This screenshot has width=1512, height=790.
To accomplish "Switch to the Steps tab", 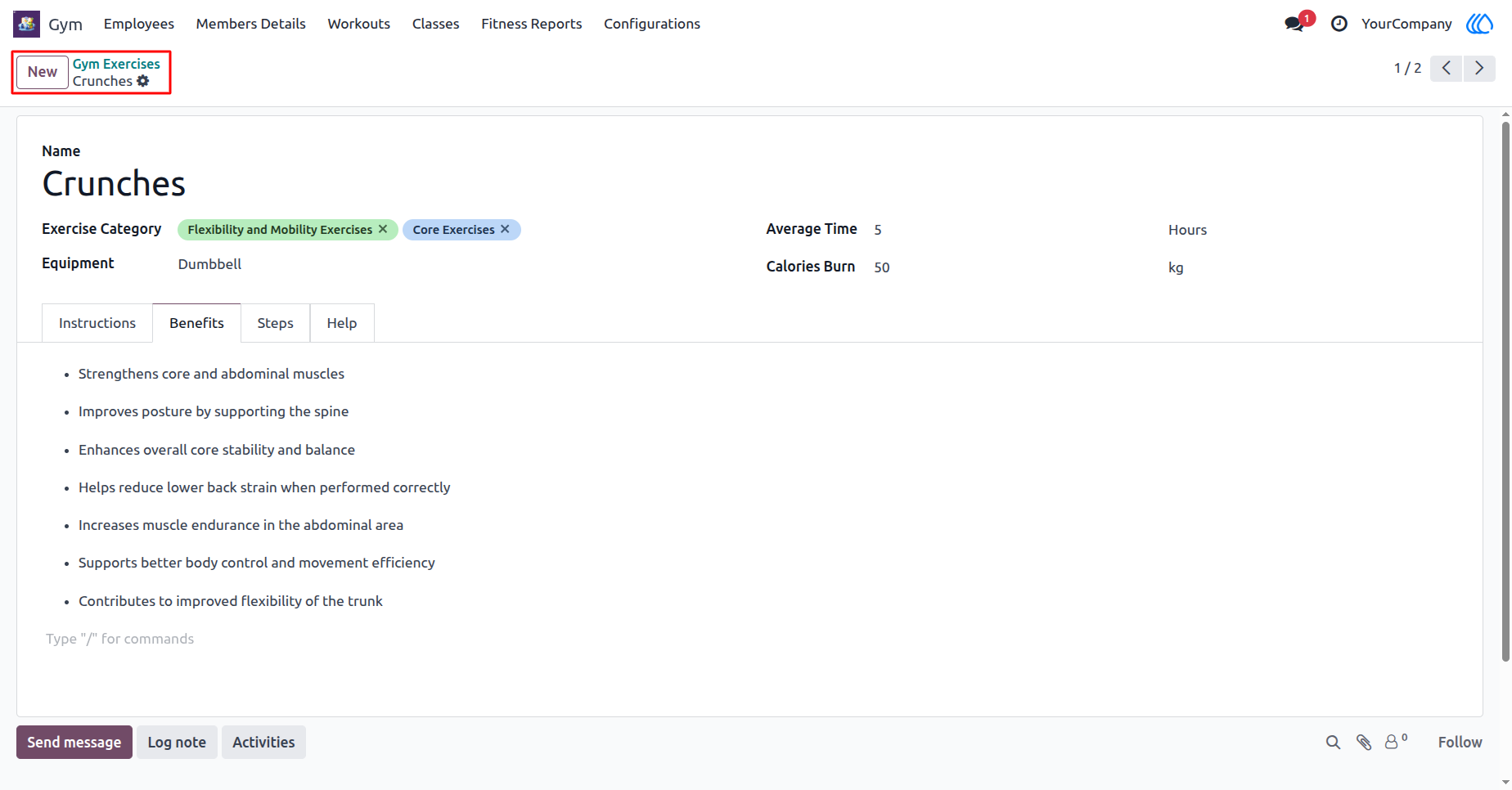I will point(275,323).
